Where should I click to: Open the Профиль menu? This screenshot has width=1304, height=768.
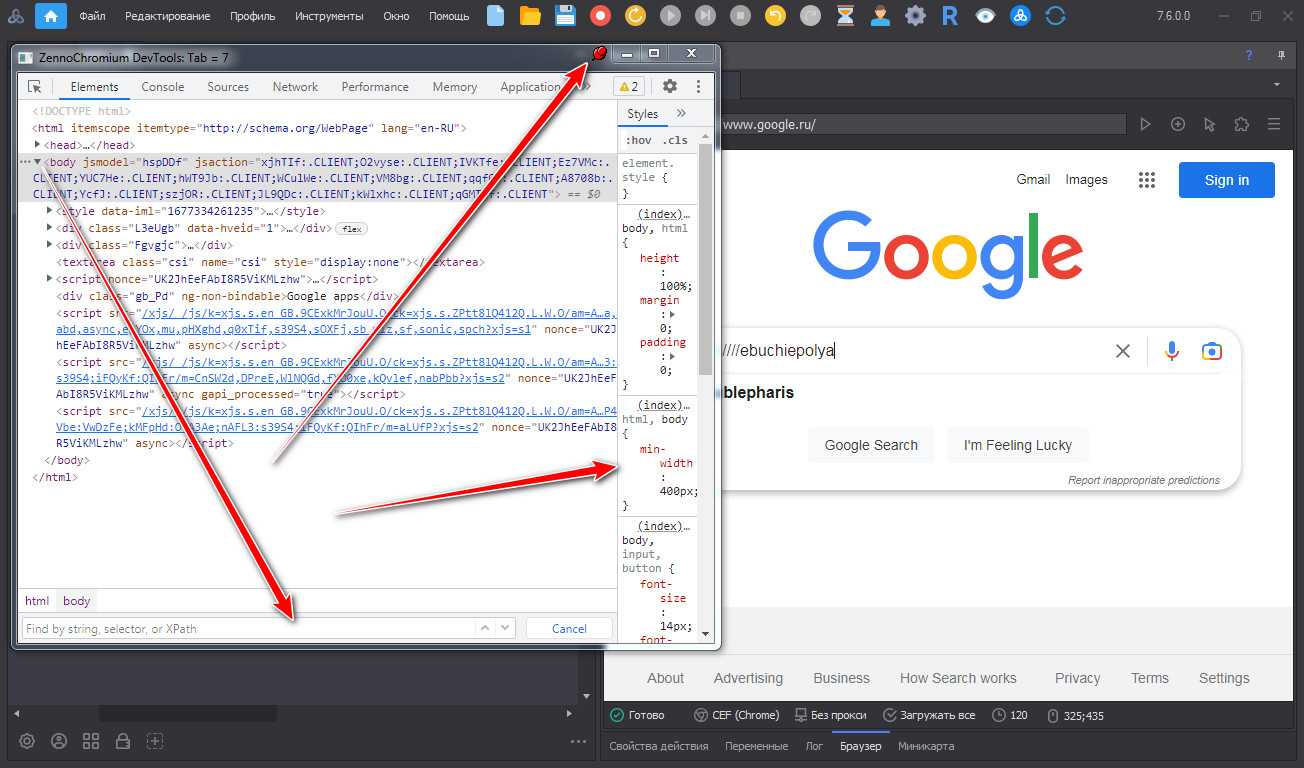pos(253,17)
